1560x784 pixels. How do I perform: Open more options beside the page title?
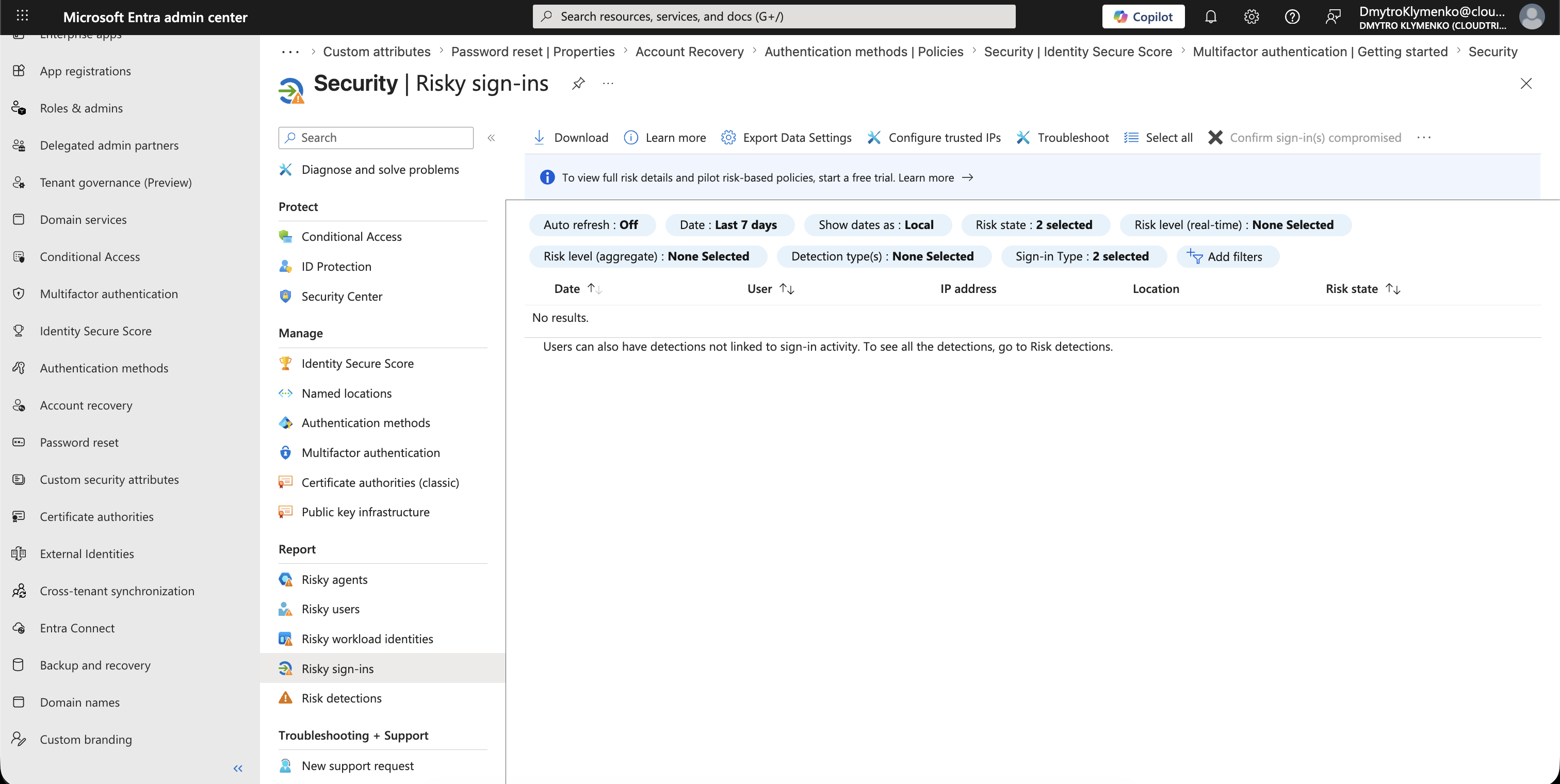click(607, 83)
